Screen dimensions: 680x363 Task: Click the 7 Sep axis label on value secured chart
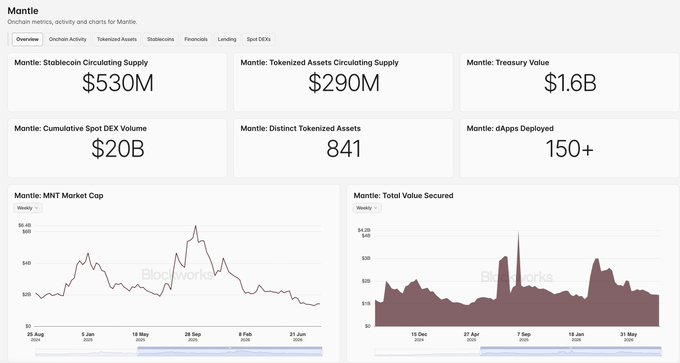(x=523, y=337)
